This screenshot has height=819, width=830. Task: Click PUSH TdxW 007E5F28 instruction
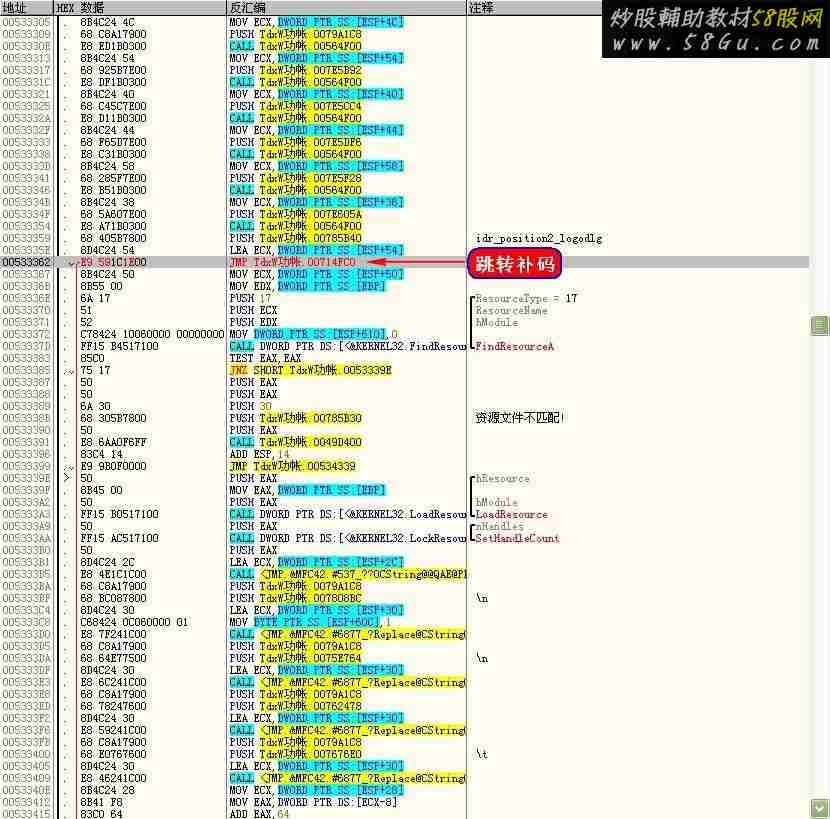(x=295, y=178)
